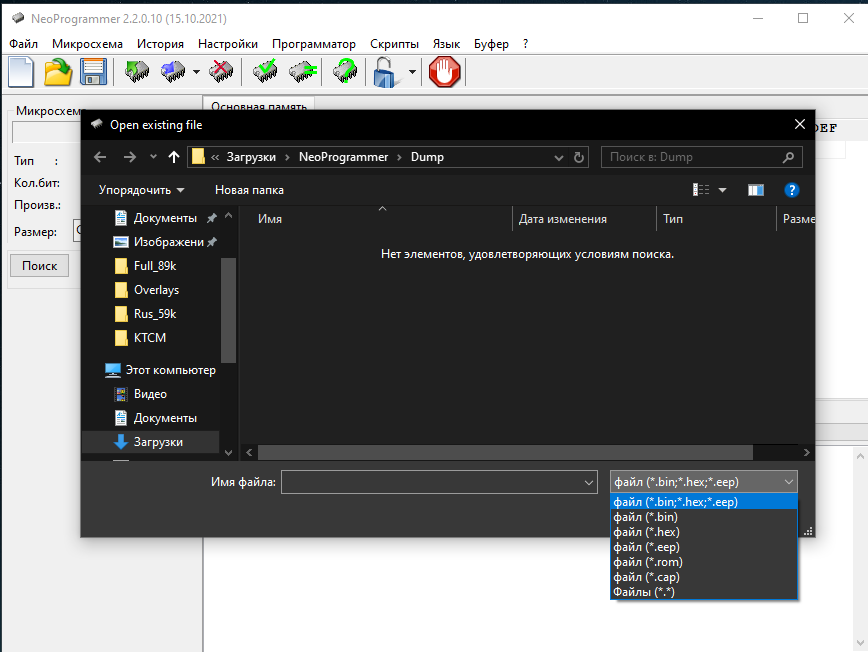Click the open file folder icon in toolbar
Viewport: 868px width, 652px height.
click(x=58, y=73)
